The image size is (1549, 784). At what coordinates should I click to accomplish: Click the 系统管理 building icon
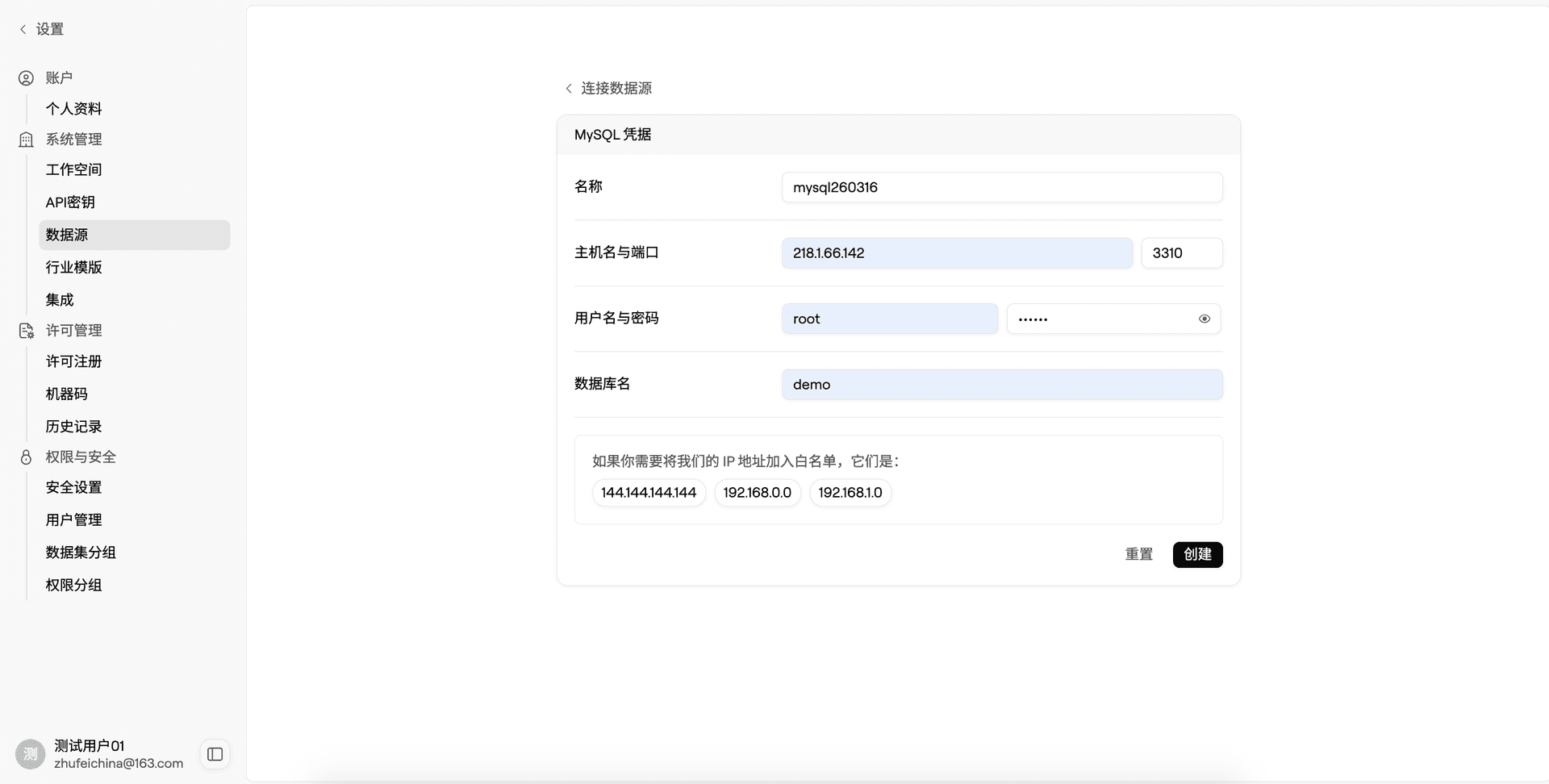coord(25,139)
